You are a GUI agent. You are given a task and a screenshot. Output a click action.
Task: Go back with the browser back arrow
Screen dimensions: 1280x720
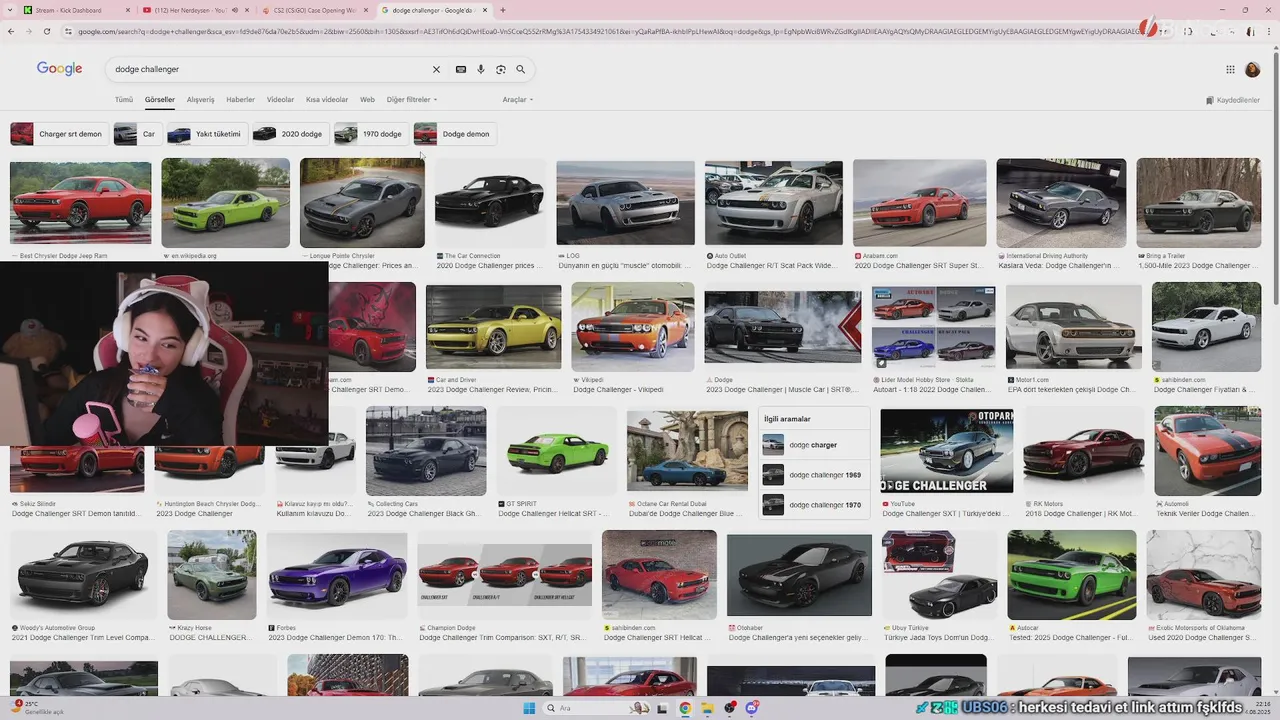tap(11, 31)
